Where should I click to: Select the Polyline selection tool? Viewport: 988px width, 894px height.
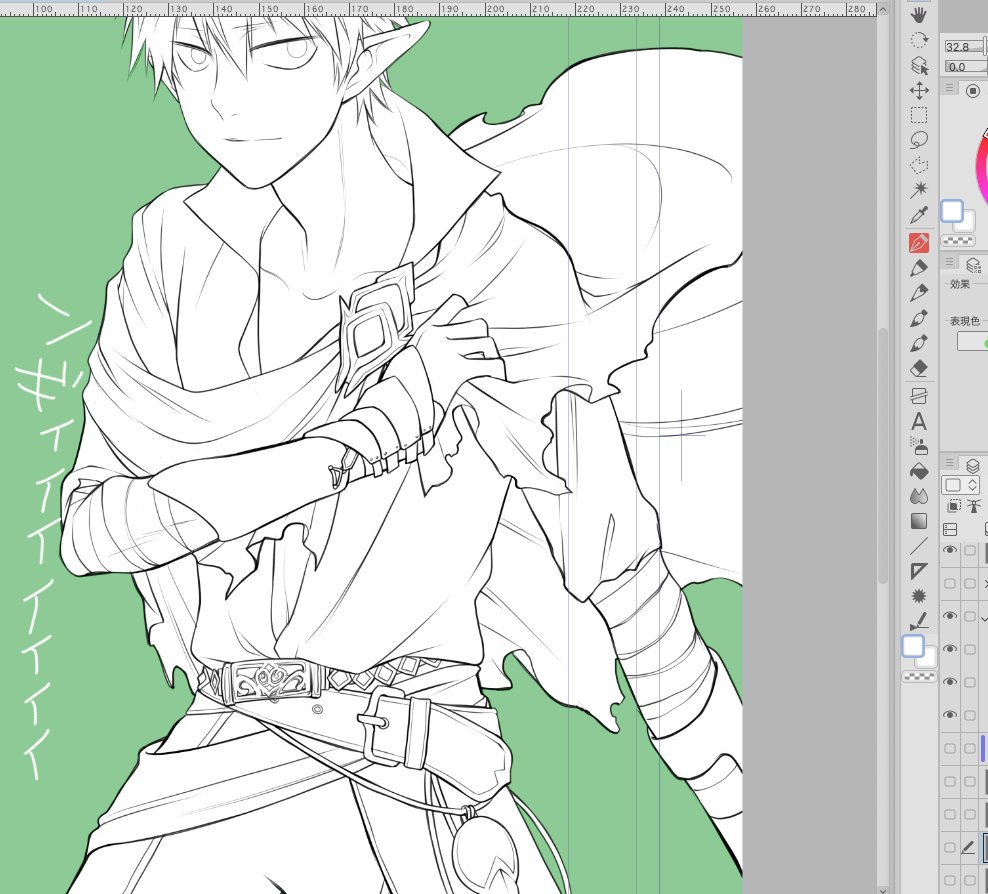click(x=919, y=165)
